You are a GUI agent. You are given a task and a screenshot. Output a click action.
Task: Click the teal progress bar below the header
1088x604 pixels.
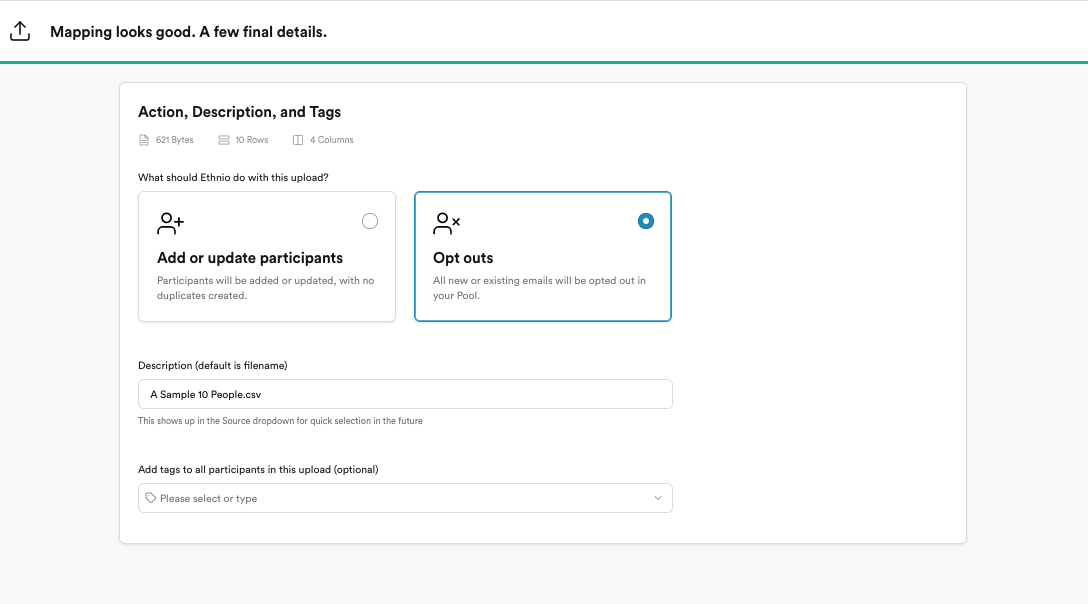(544, 59)
